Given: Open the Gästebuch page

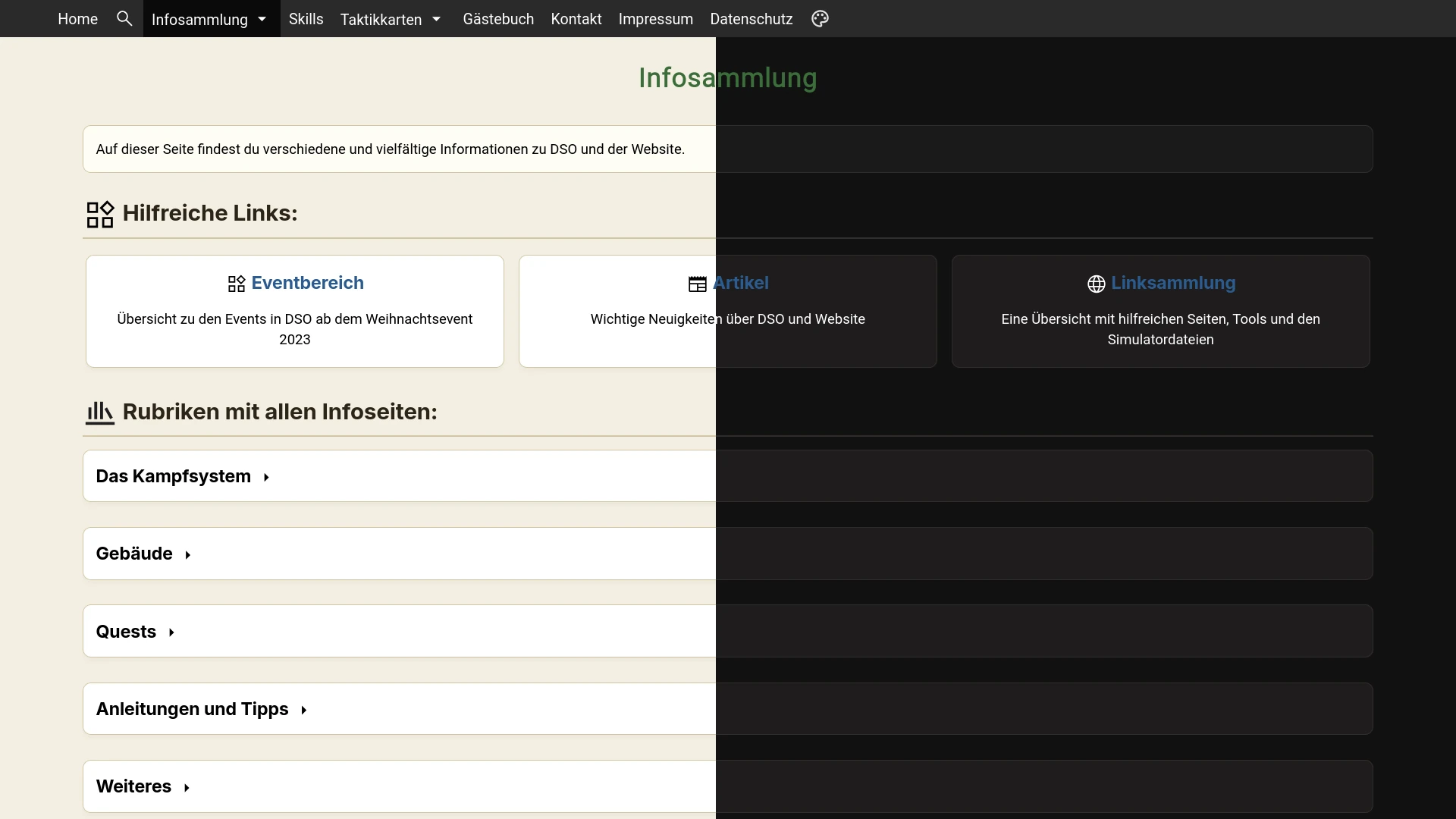Looking at the screenshot, I should (498, 19).
